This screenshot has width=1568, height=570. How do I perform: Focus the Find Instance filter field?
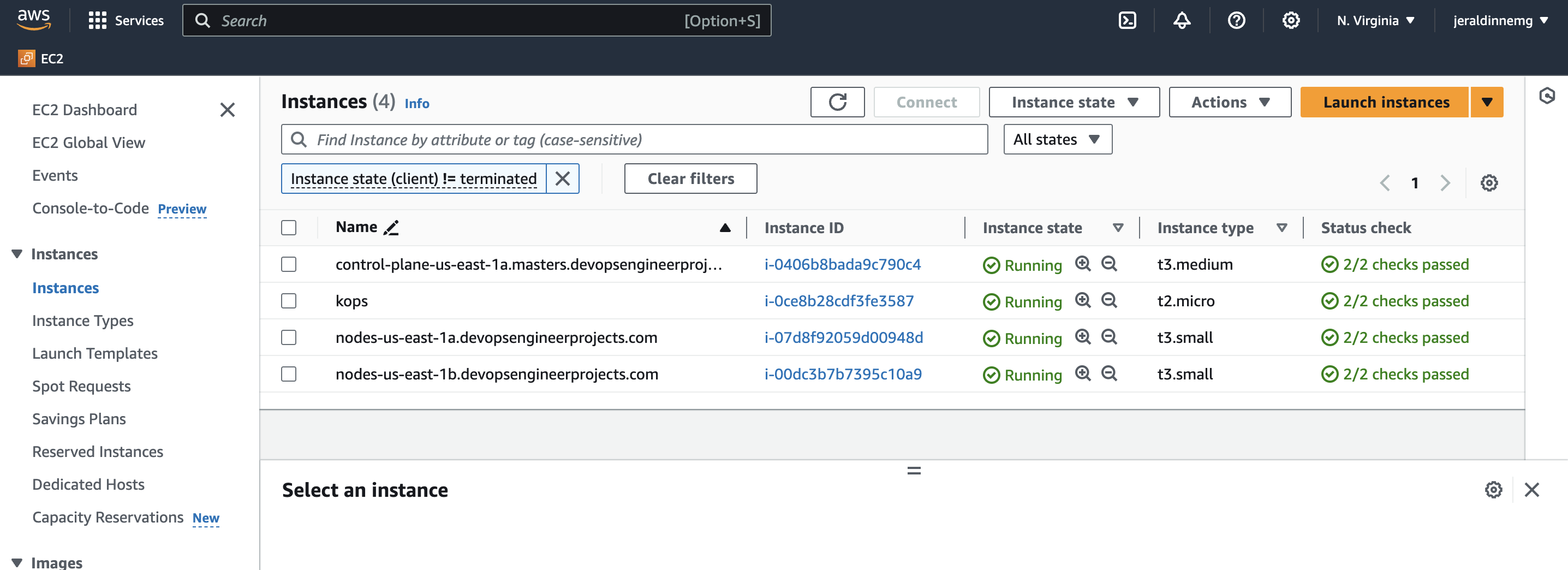point(634,139)
